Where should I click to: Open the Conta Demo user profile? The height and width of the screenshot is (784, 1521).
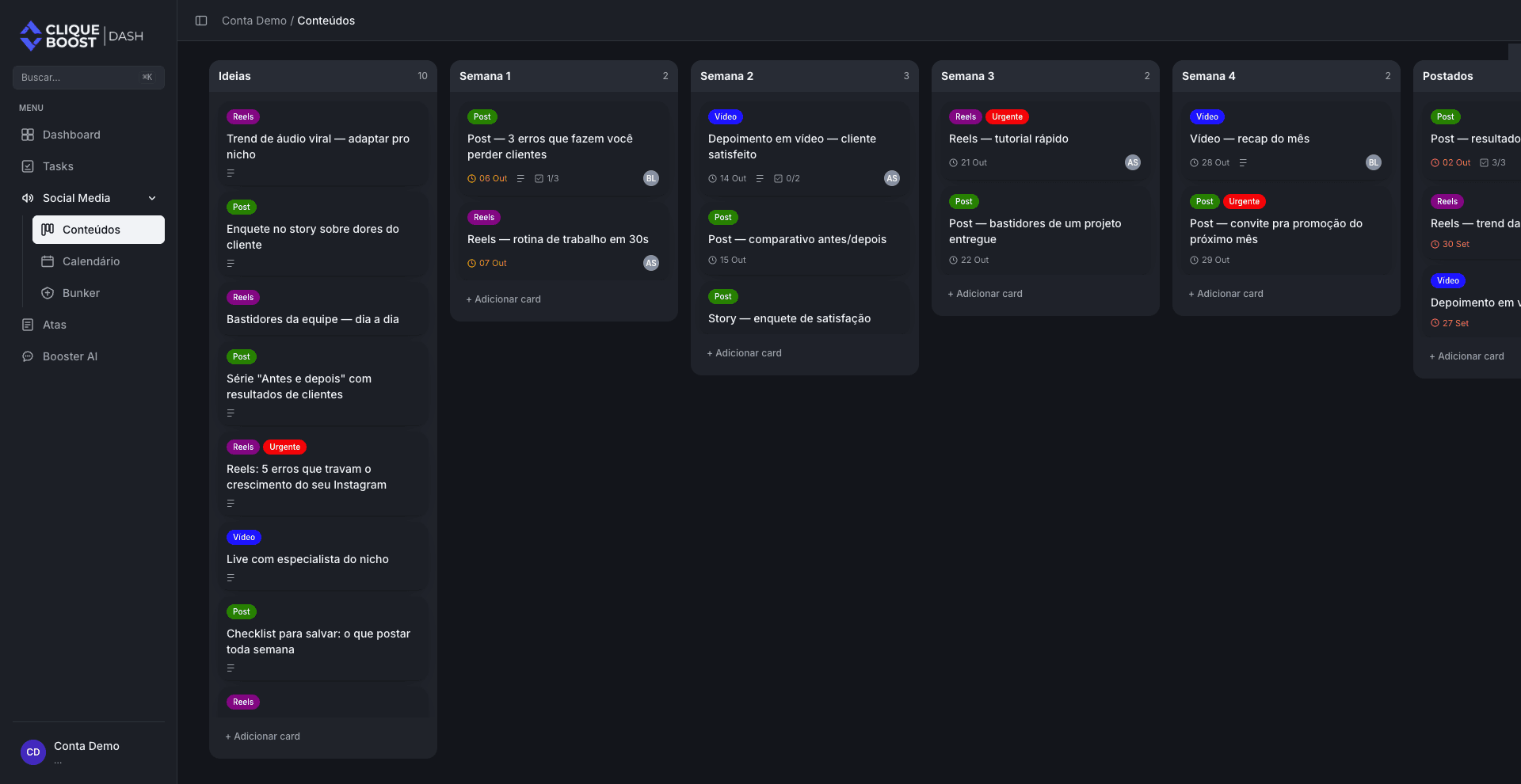tap(89, 752)
